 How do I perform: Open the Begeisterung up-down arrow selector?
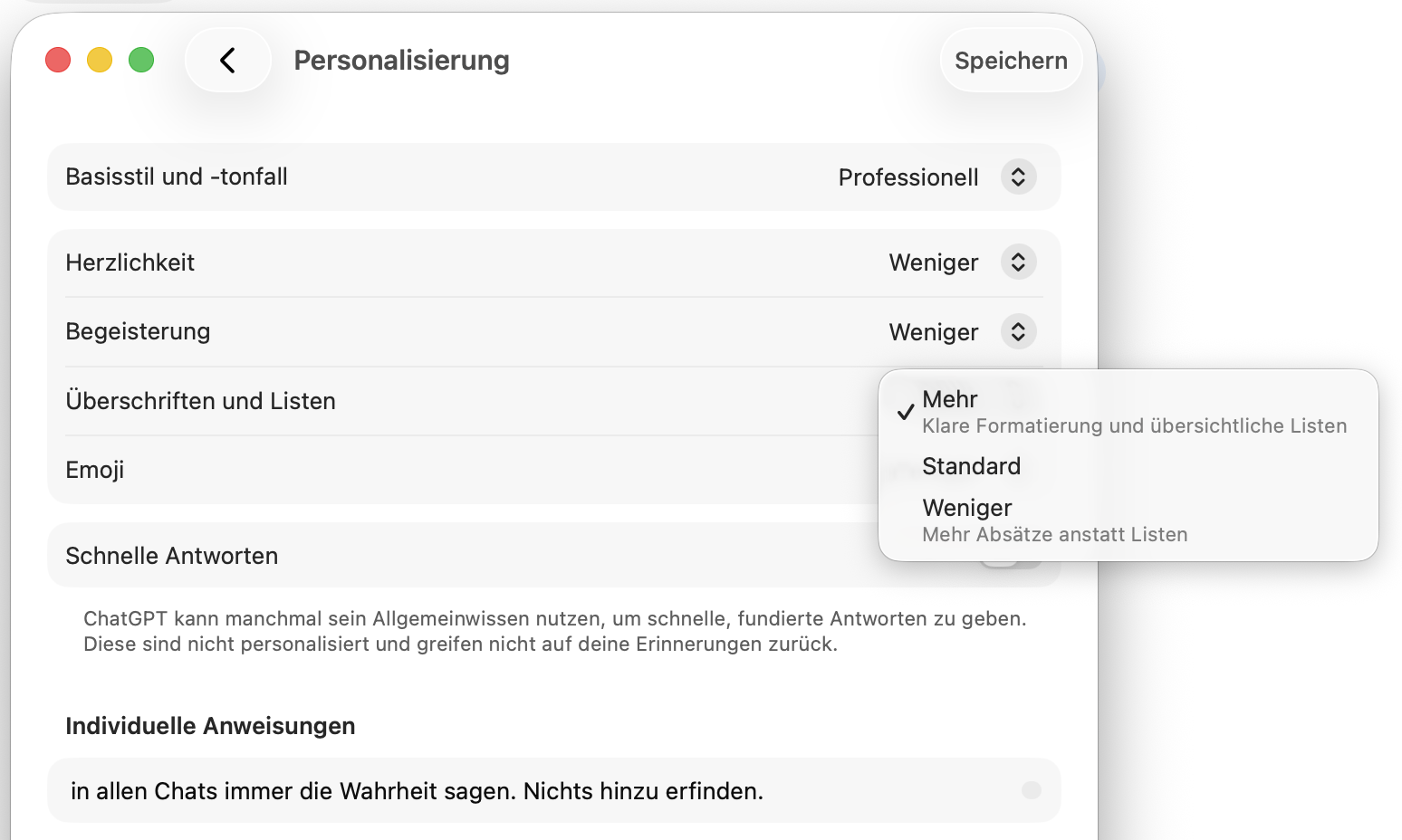1018,332
